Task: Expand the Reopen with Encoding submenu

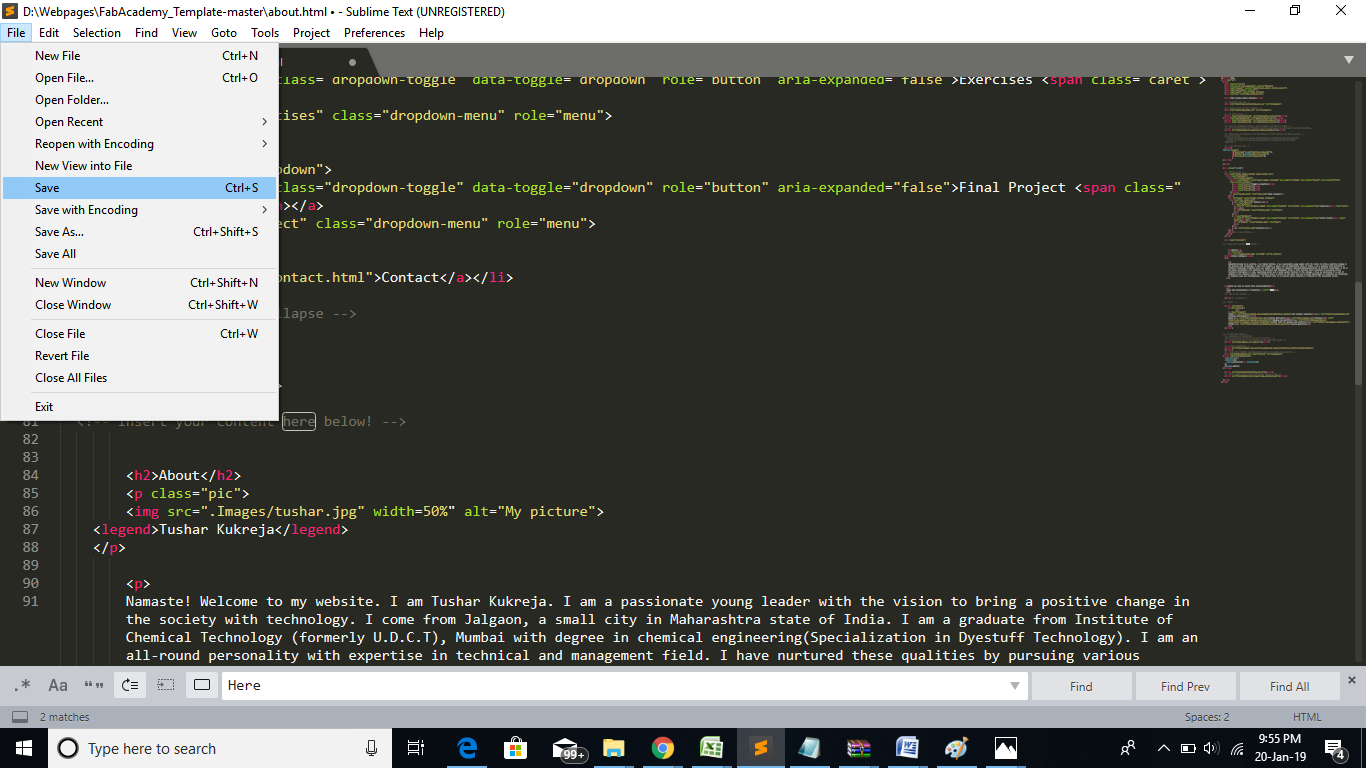Action: (264, 144)
